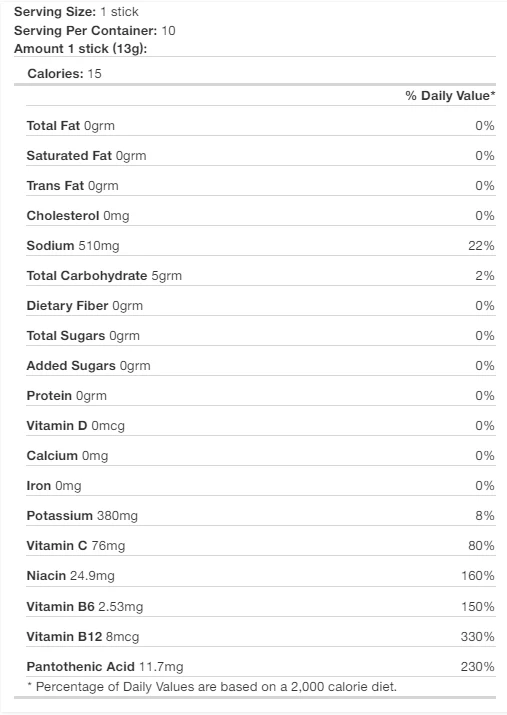Image resolution: width=507 pixels, height=715 pixels.
Task: Click the % Daily Value header
Action: tap(450, 95)
